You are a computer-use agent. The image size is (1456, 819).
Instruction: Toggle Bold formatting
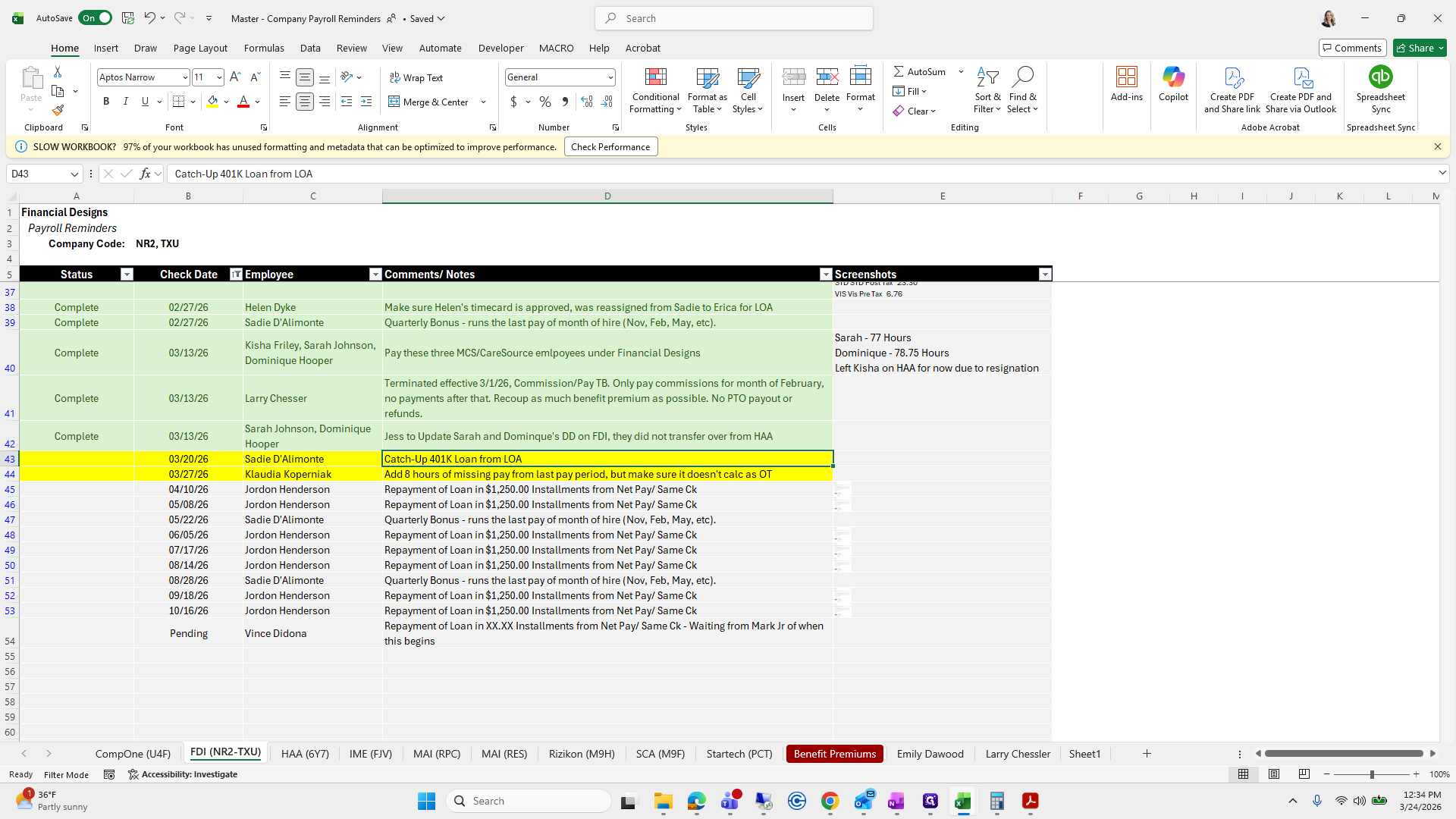point(106,102)
